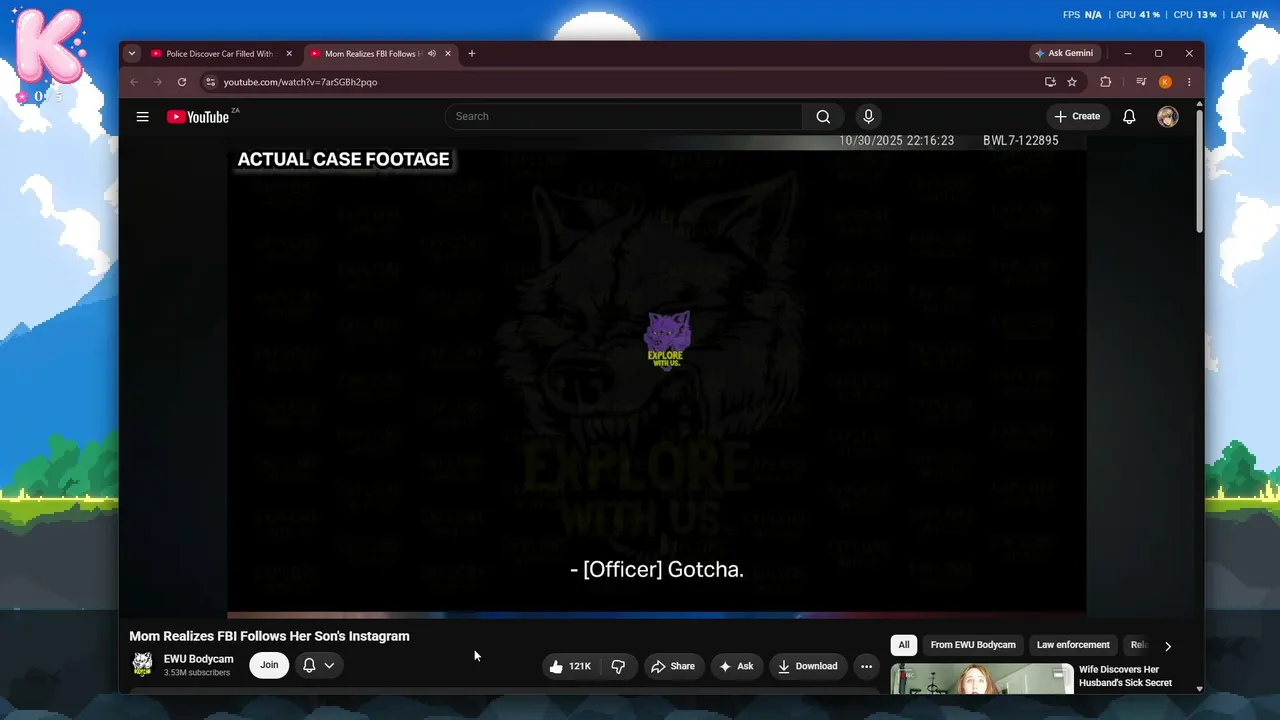Select the 'All' filter chip
Viewport: 1280px width, 720px height.
pyautogui.click(x=904, y=645)
